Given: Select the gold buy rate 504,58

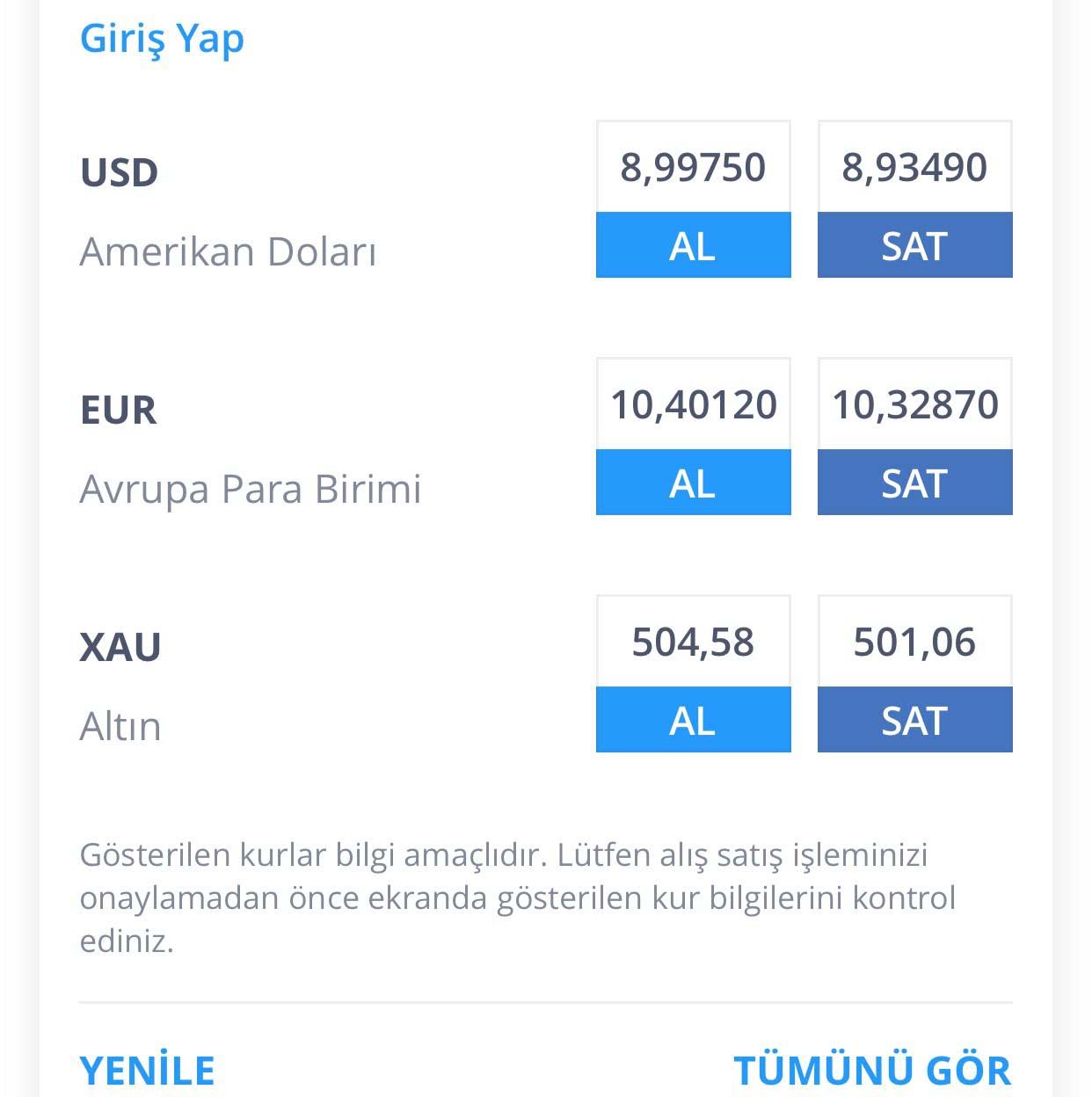Looking at the screenshot, I should (693, 642).
